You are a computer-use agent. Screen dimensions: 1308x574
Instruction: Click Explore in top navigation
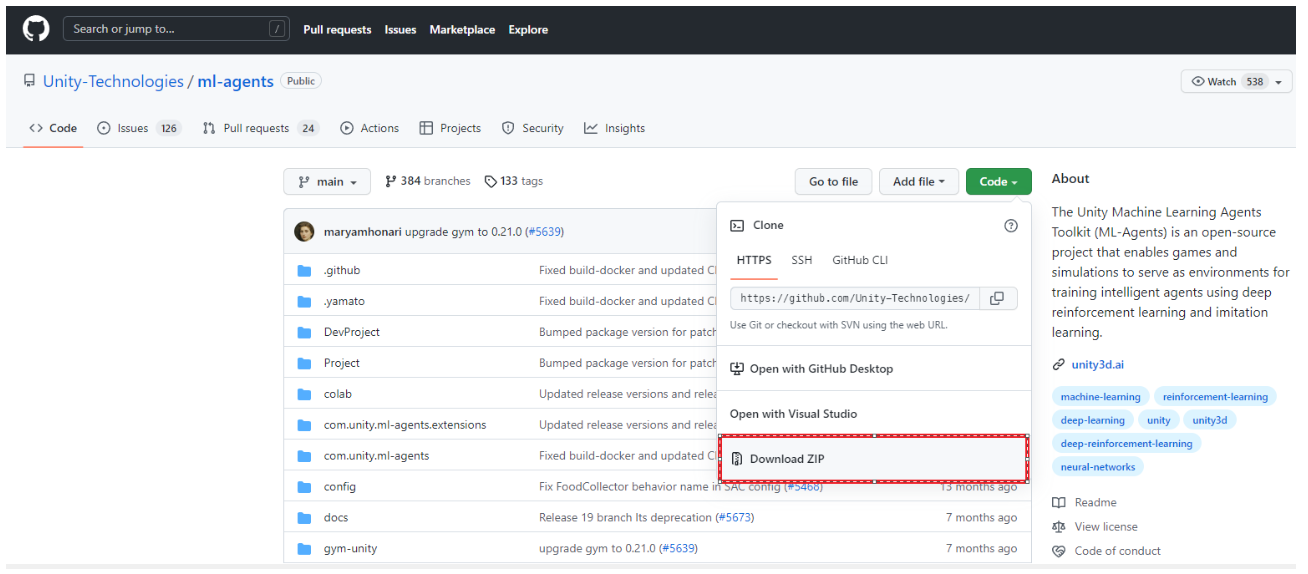[528, 30]
